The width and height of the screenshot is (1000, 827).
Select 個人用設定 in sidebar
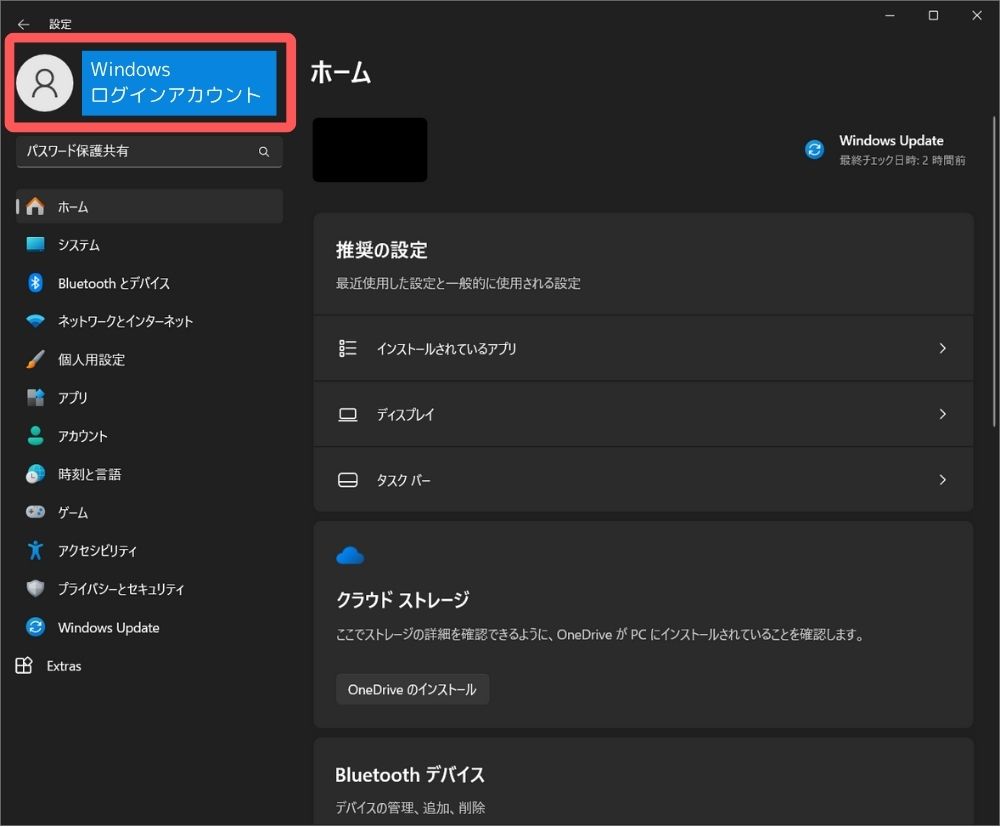tap(149, 360)
